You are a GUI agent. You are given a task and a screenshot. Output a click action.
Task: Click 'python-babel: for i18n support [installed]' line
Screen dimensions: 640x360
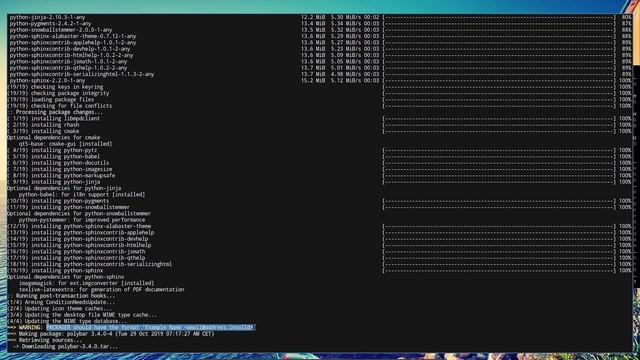[x=82, y=195]
